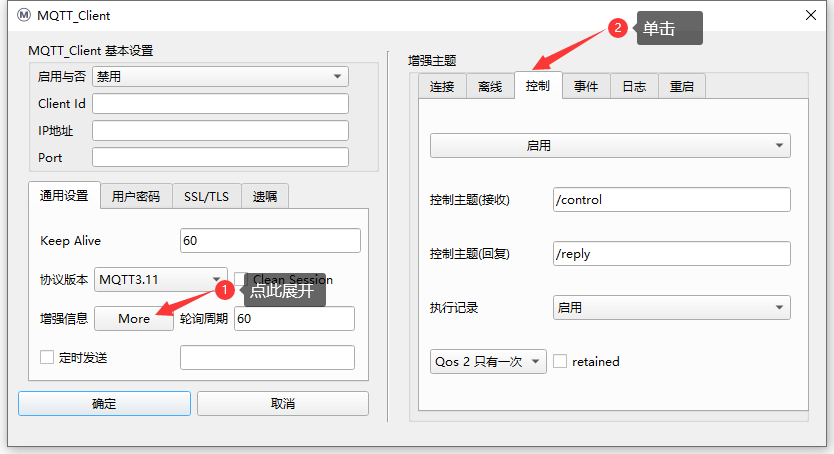This screenshot has height=454, width=834.
Task: Click the Port input field
Action: click(x=220, y=157)
